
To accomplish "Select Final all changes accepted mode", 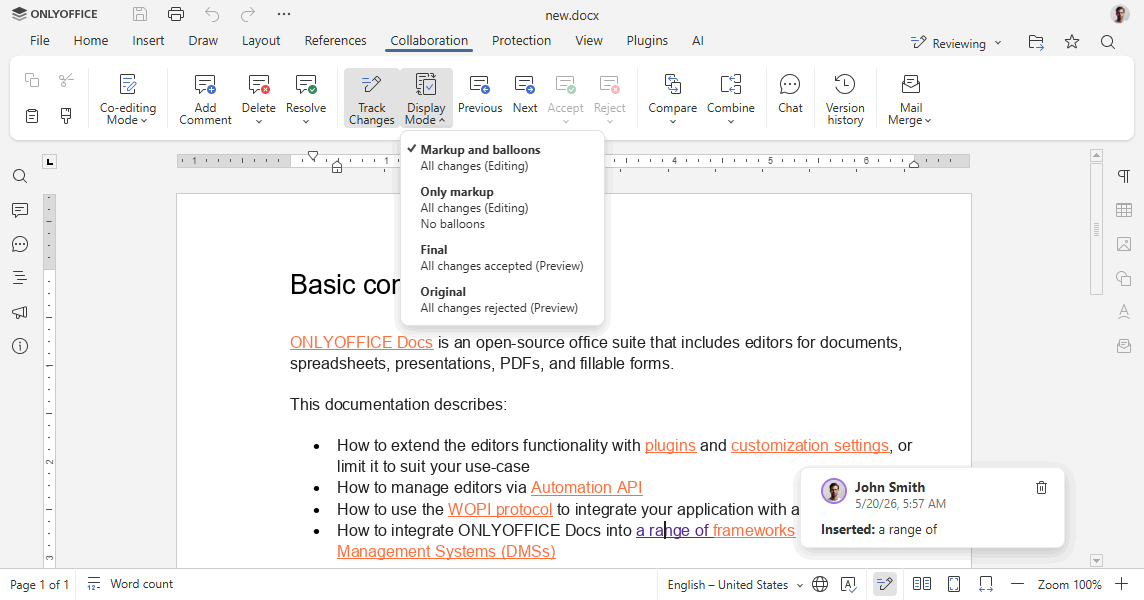I will click(502, 258).
